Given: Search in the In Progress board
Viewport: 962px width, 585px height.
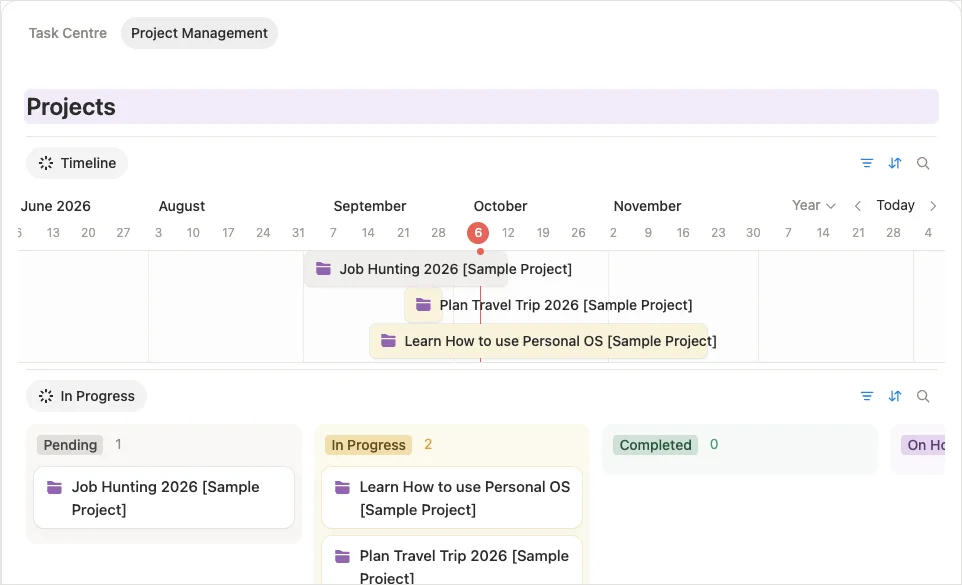Looking at the screenshot, I should point(923,396).
